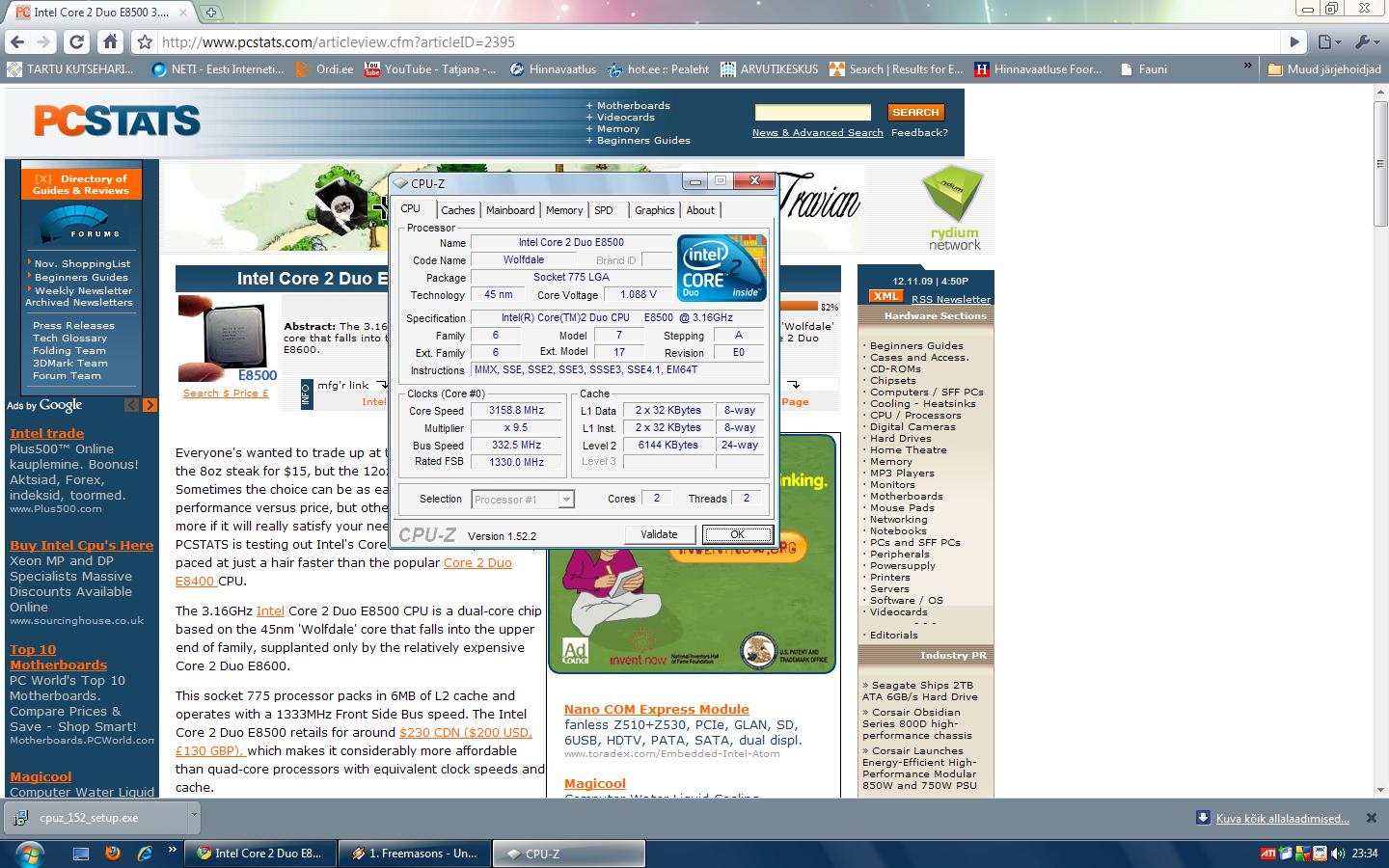Open the Beginners Guides hardware section link
Viewport: 1389px width, 868px height.
tap(916, 345)
